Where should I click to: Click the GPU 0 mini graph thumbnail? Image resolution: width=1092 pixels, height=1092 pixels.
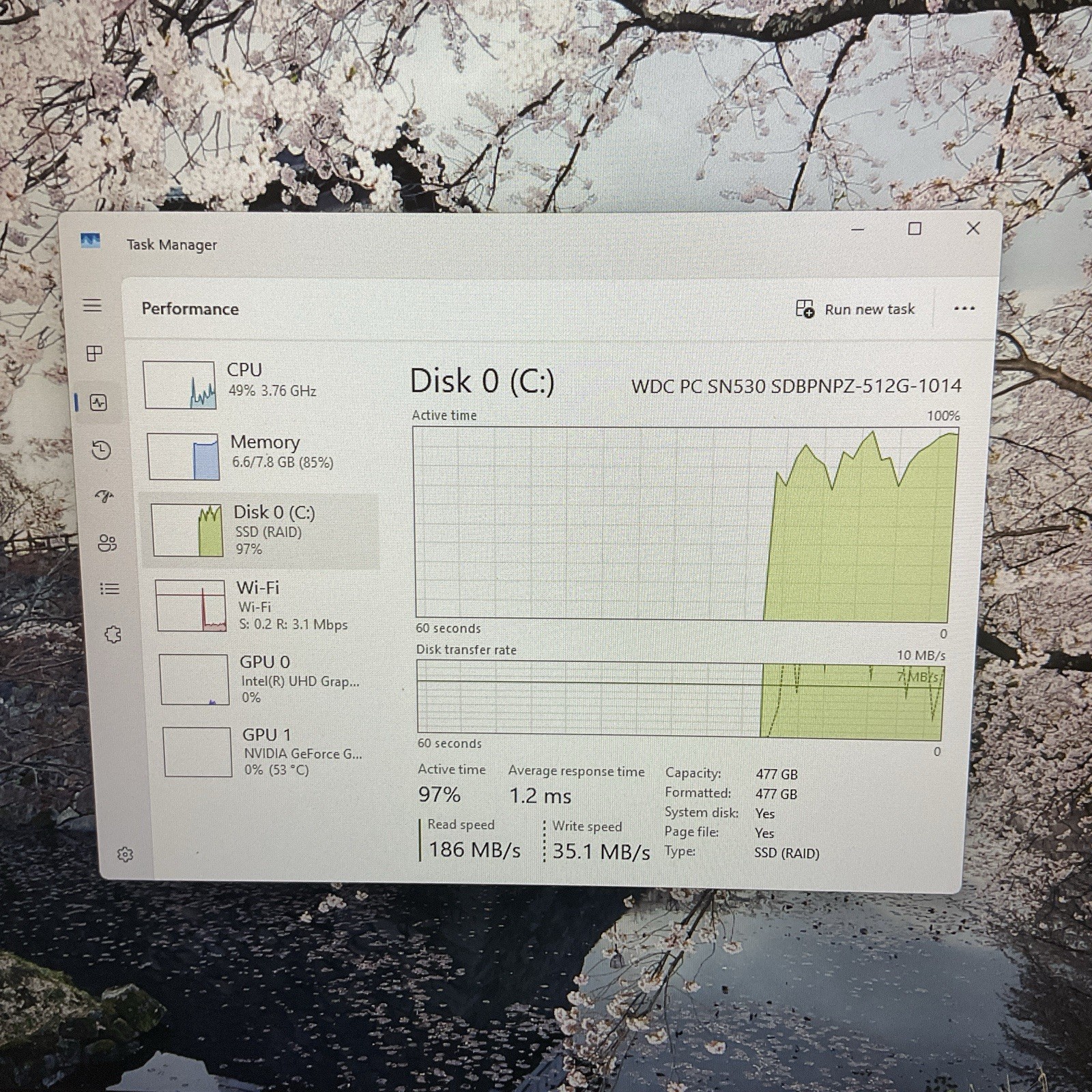(195, 679)
